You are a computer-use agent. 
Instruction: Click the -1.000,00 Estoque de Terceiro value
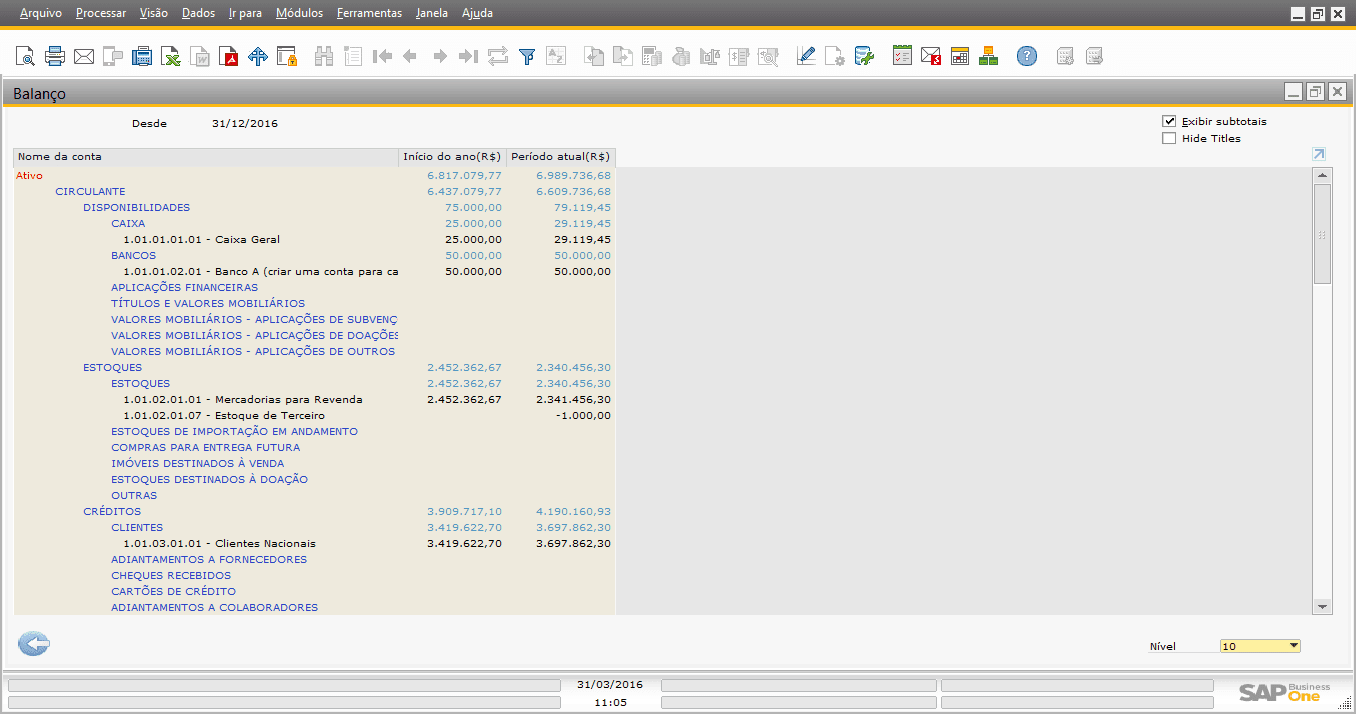click(583, 415)
